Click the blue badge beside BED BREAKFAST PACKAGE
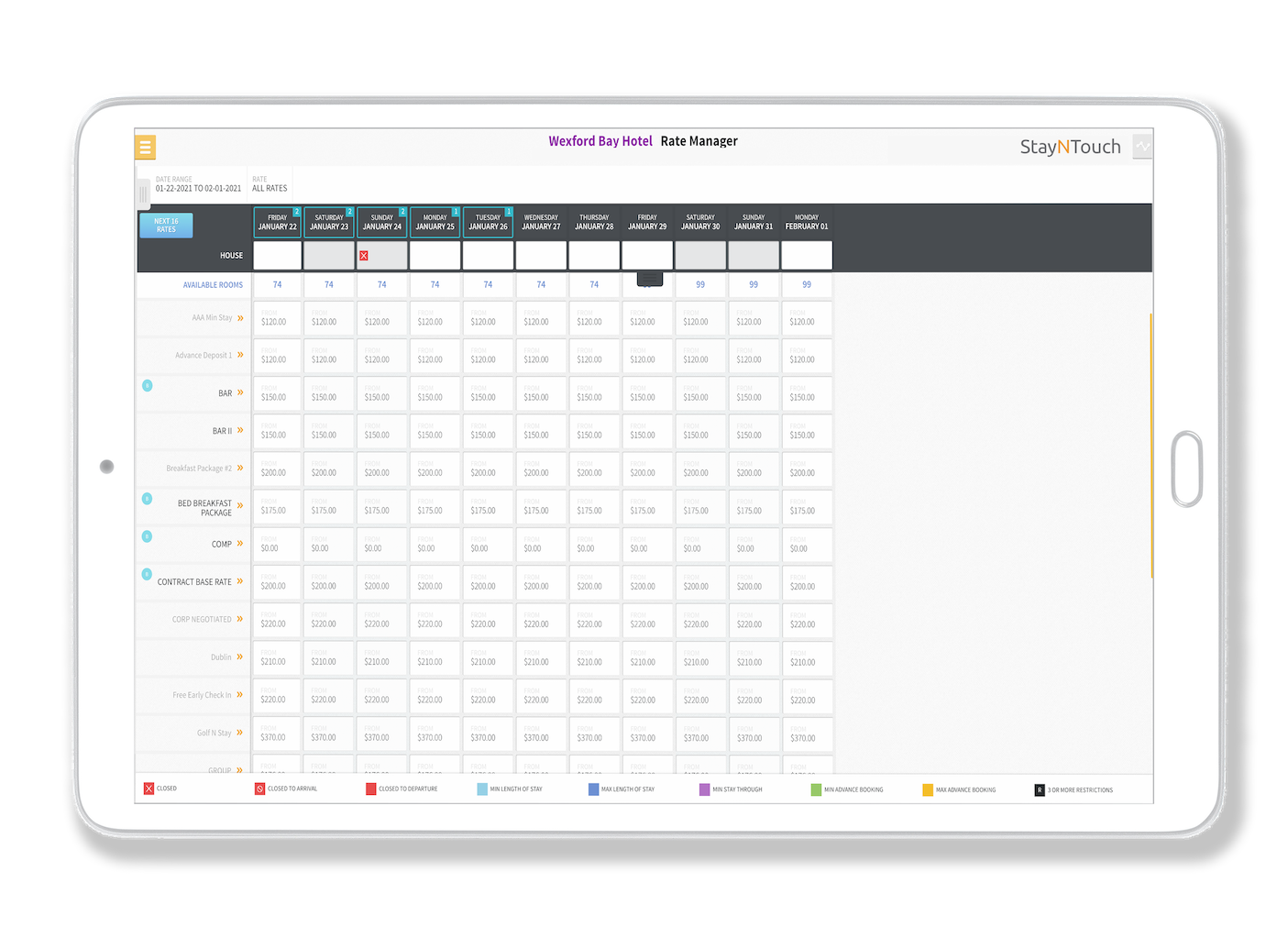This screenshot has height=949, width=1288. [x=147, y=499]
